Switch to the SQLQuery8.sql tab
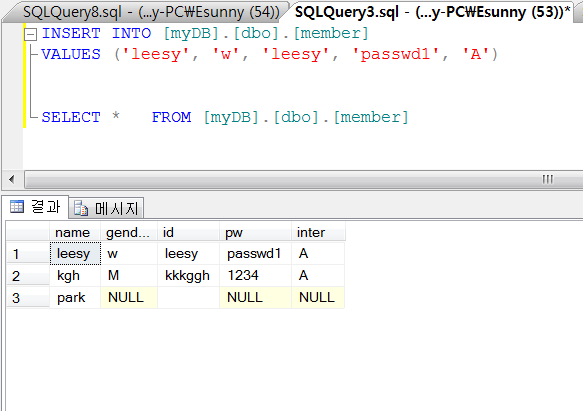The width and height of the screenshot is (583, 411). (151, 12)
